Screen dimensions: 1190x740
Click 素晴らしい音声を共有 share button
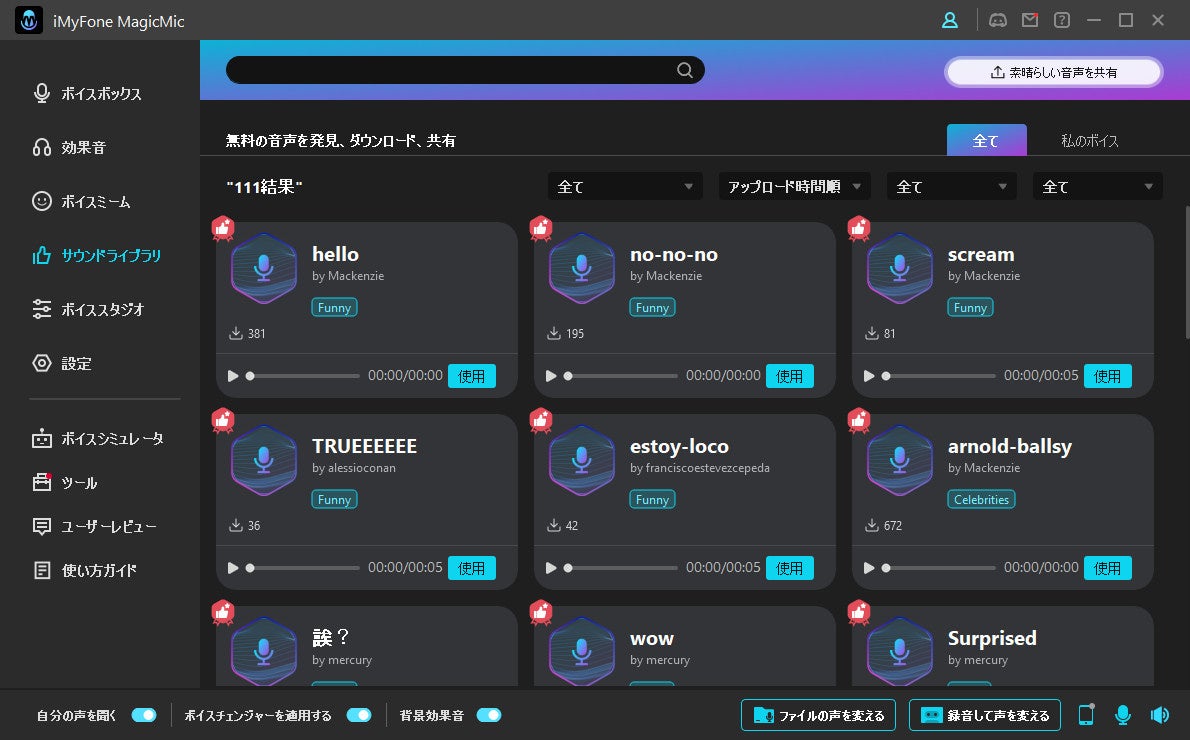[1053, 72]
